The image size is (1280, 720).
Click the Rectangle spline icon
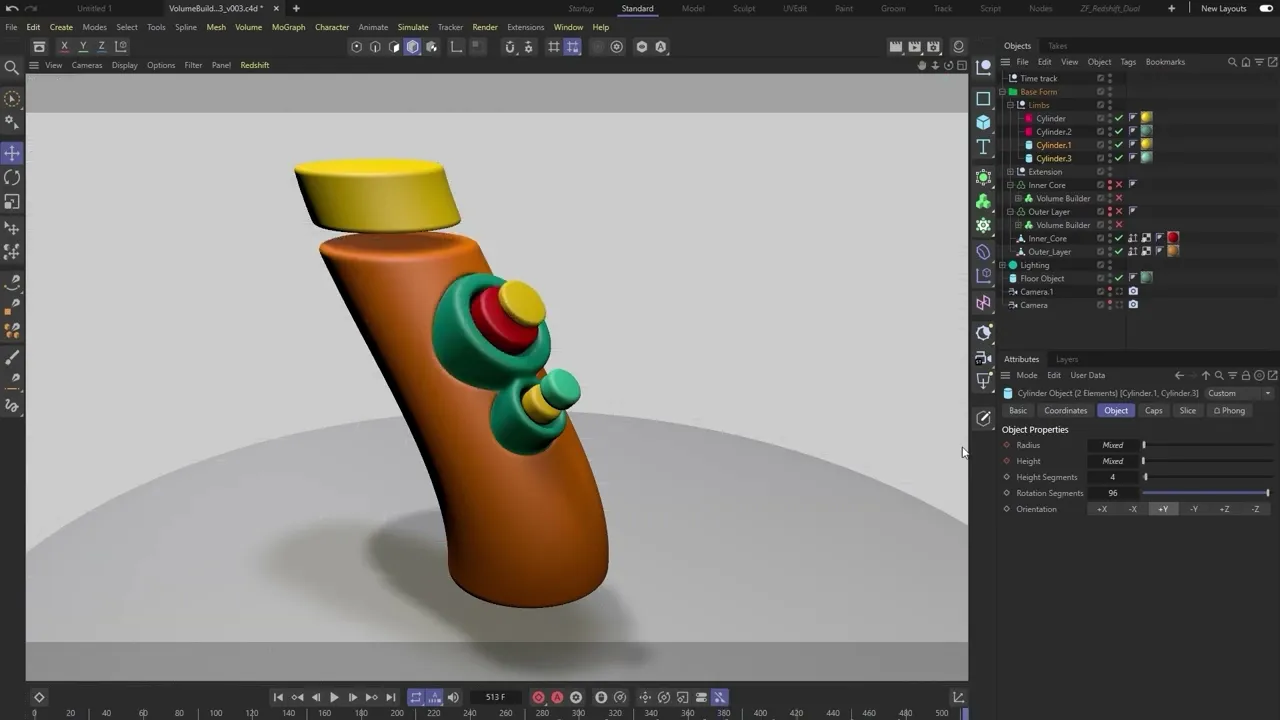click(x=984, y=98)
